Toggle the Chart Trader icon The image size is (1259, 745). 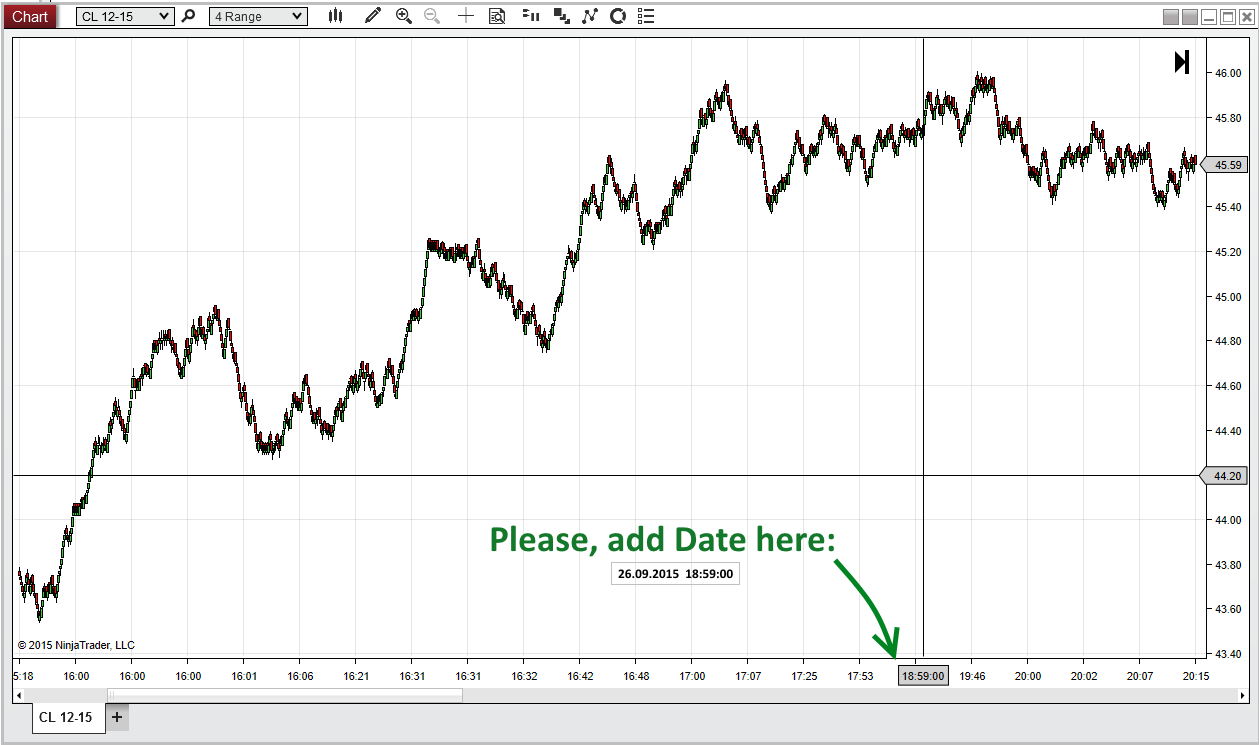pos(531,16)
